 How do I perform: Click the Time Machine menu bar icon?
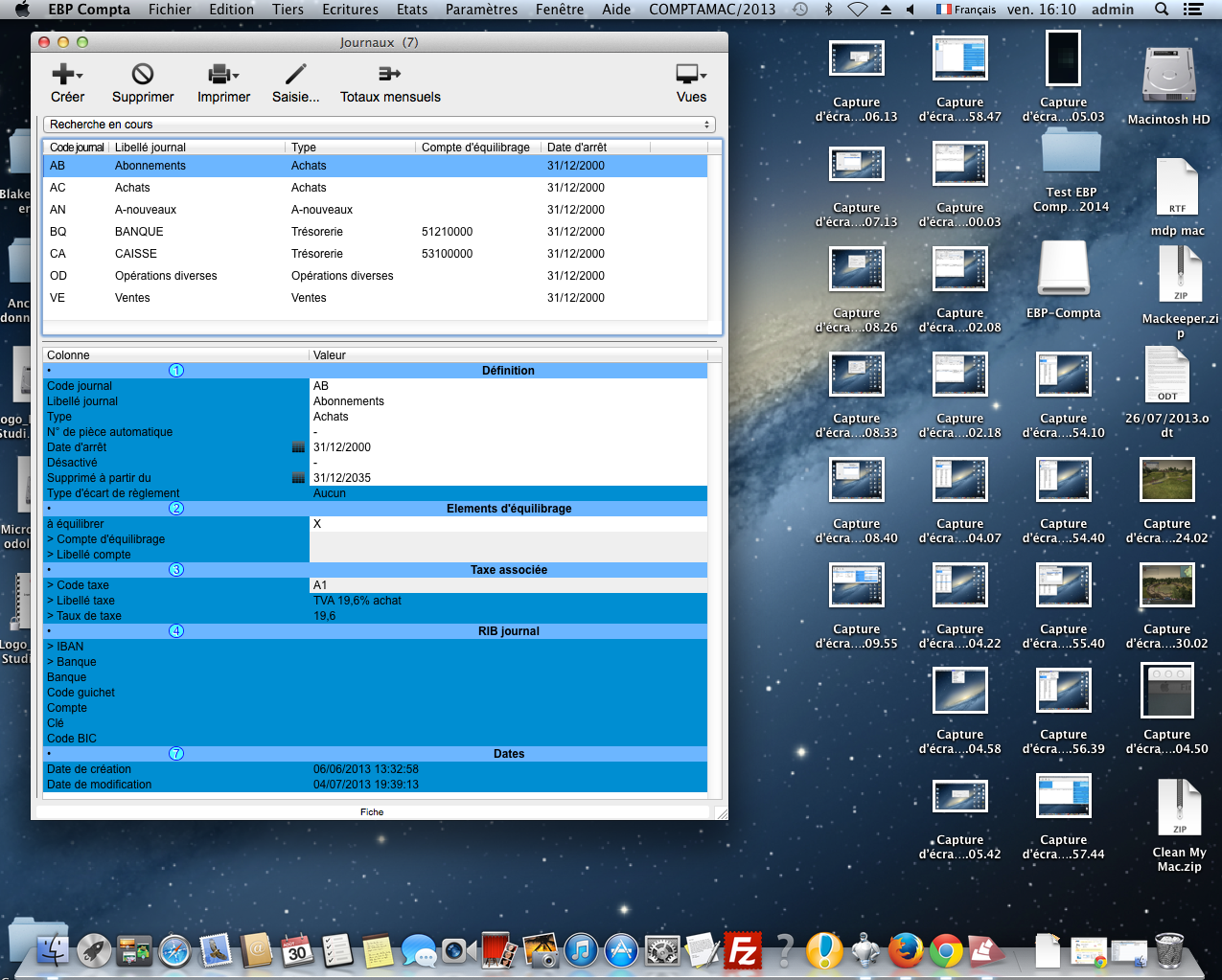pos(800,10)
